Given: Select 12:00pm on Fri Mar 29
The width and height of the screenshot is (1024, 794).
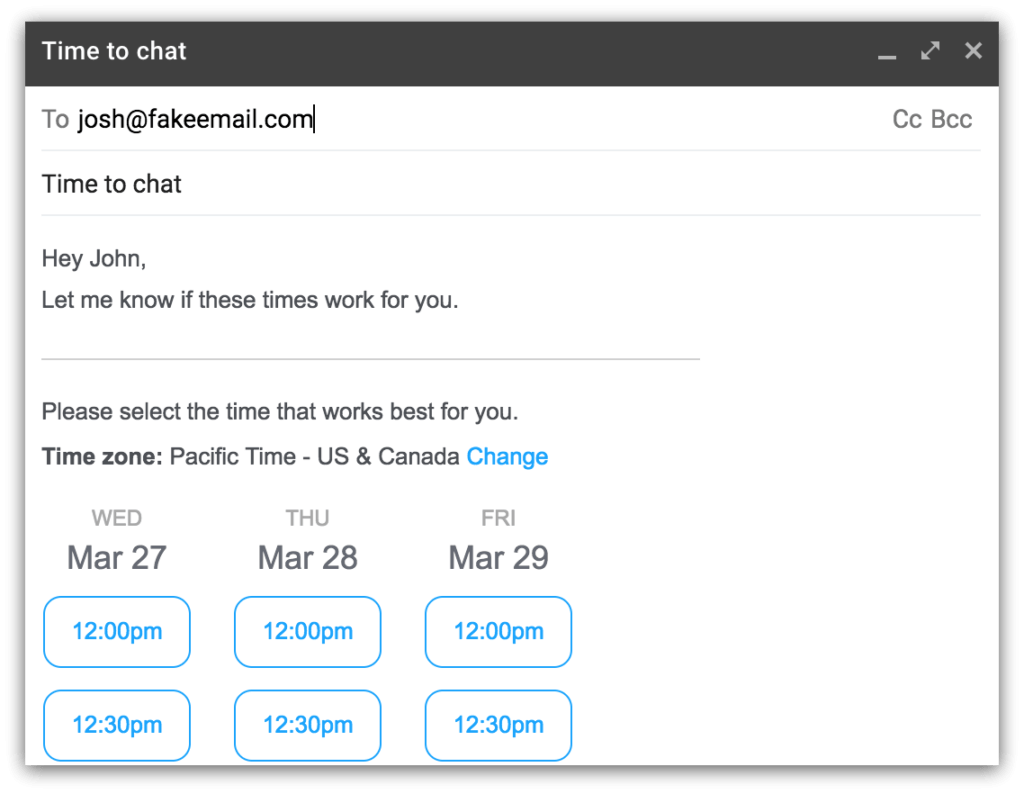Looking at the screenshot, I should tap(498, 631).
